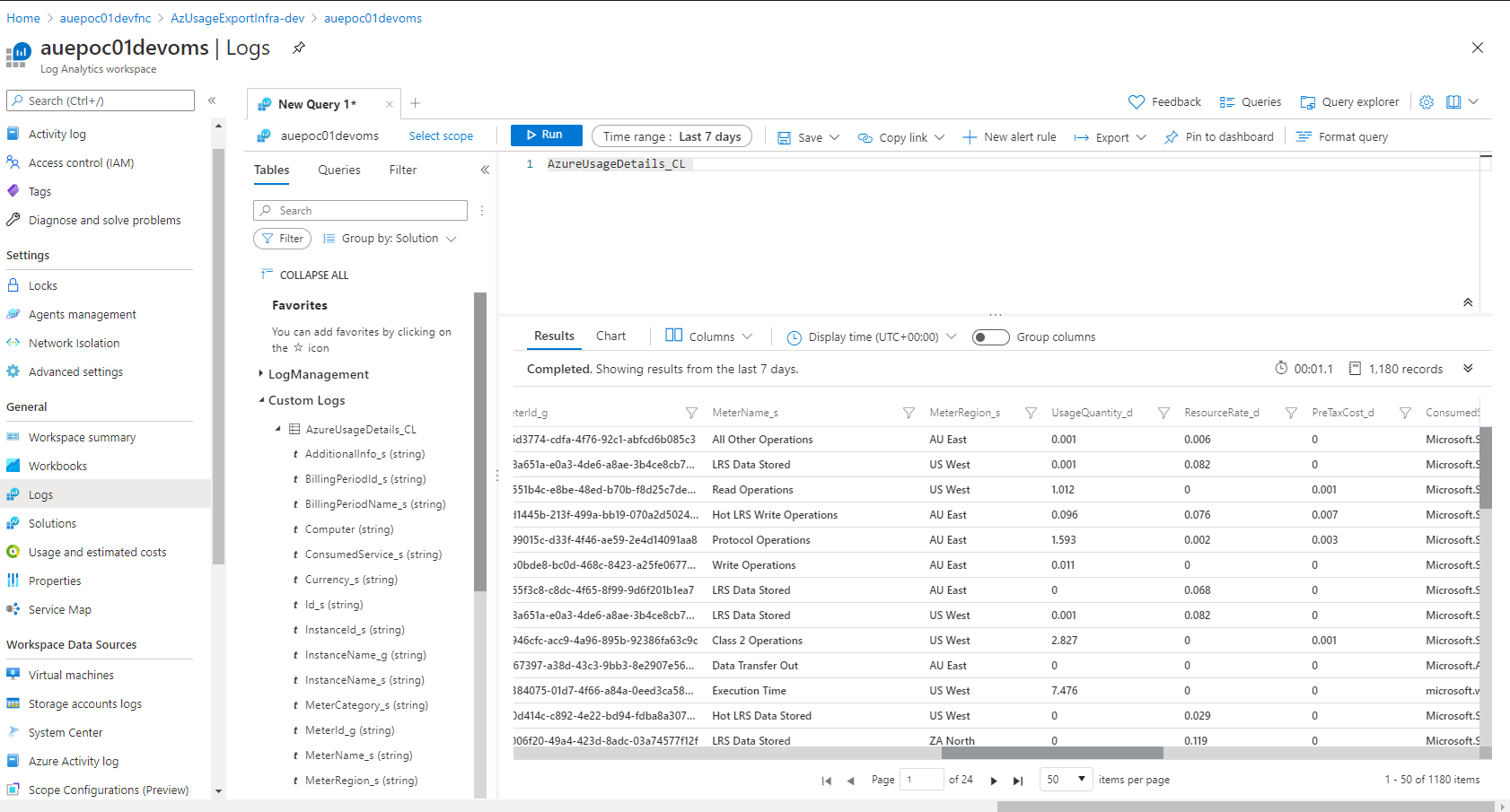
Task: Open the docs book icon
Action: [x=1453, y=101]
